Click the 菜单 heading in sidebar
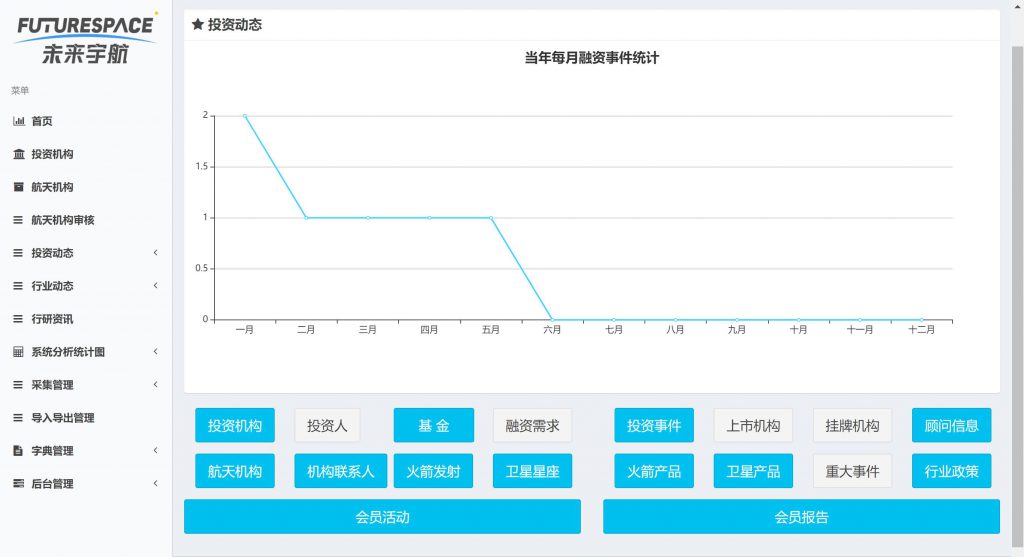Screen dimensions: 1024x557 (20, 90)
